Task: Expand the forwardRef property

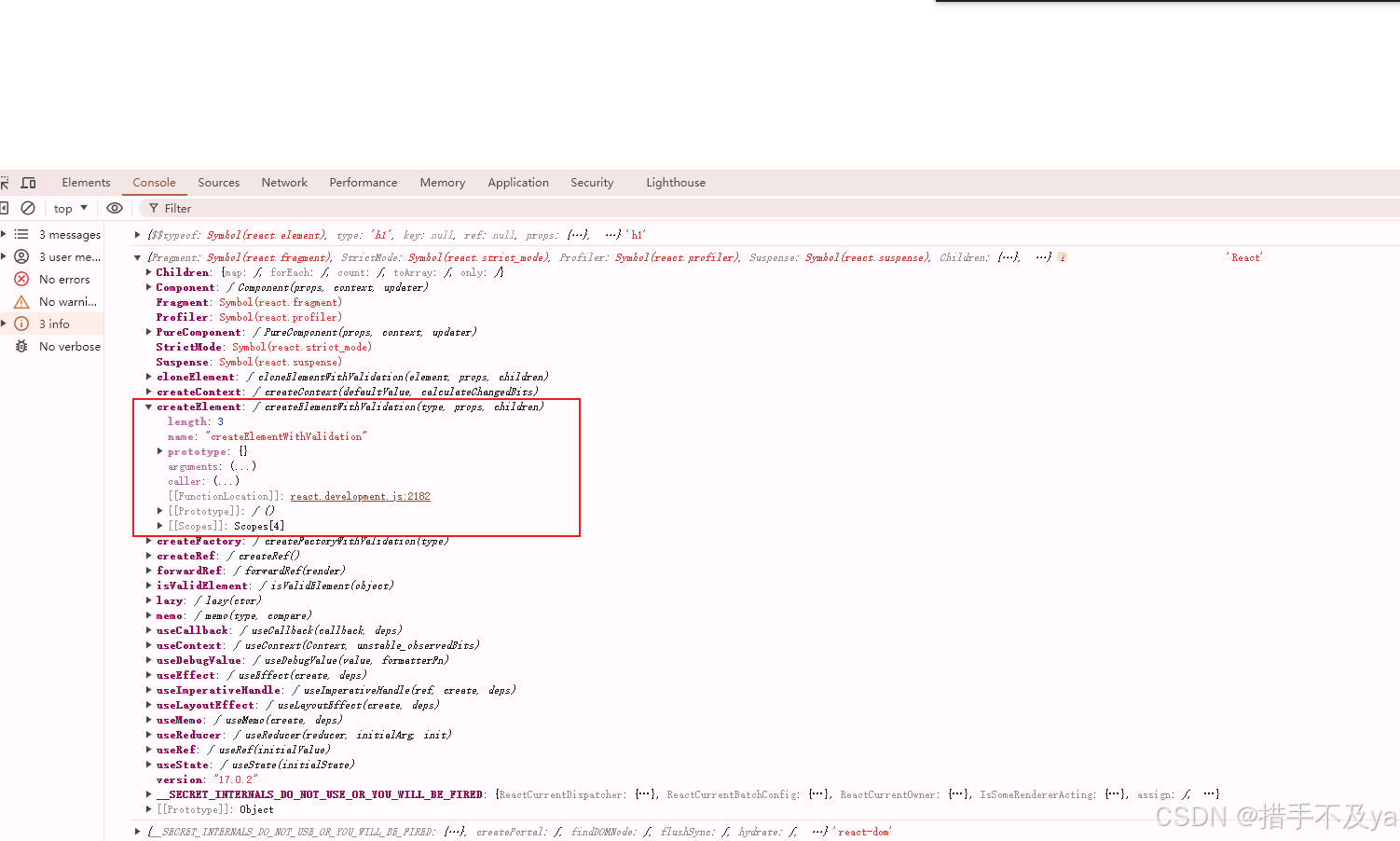Action: pyautogui.click(x=149, y=571)
